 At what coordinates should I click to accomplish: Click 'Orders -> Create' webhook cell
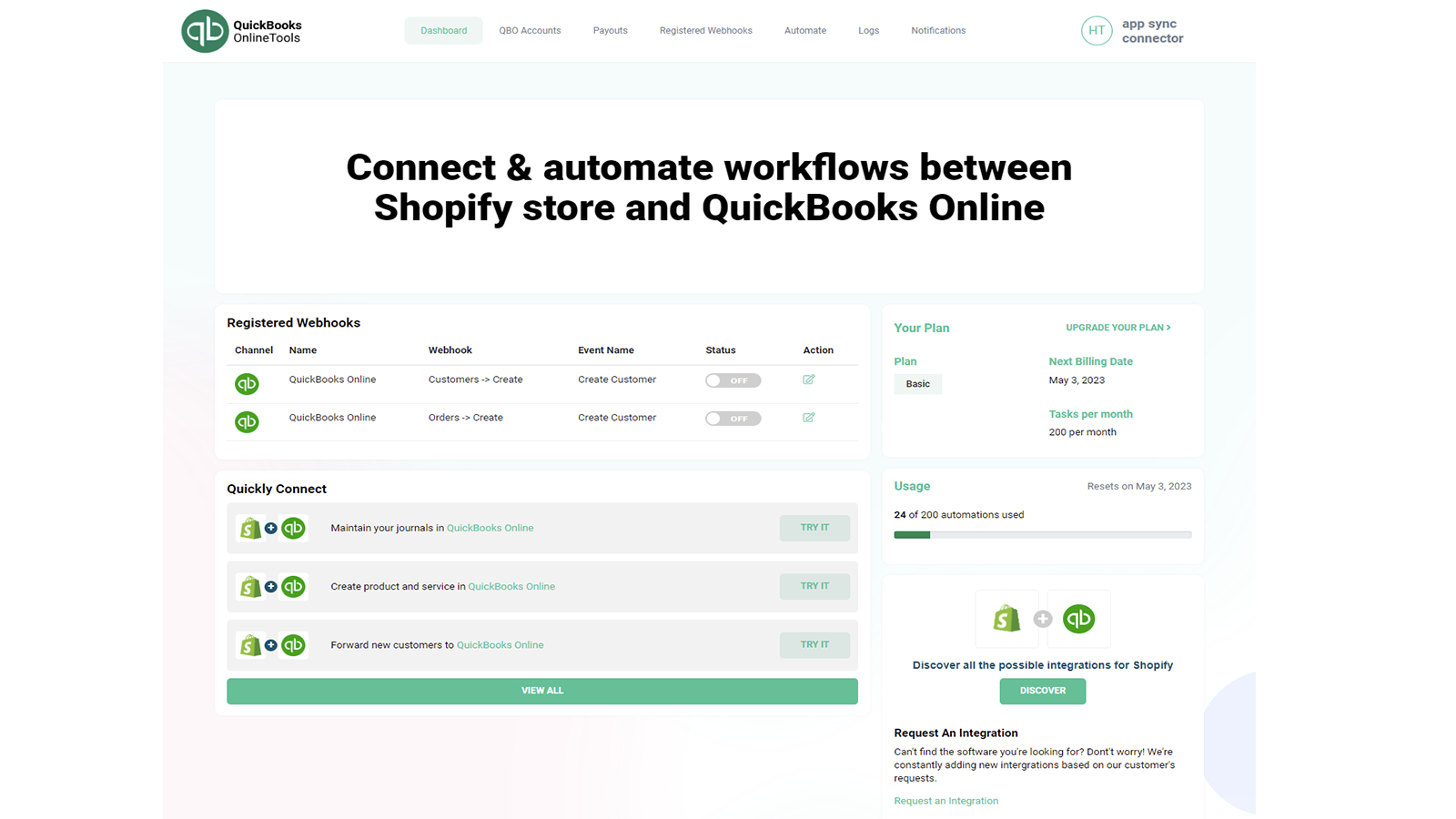click(x=466, y=418)
